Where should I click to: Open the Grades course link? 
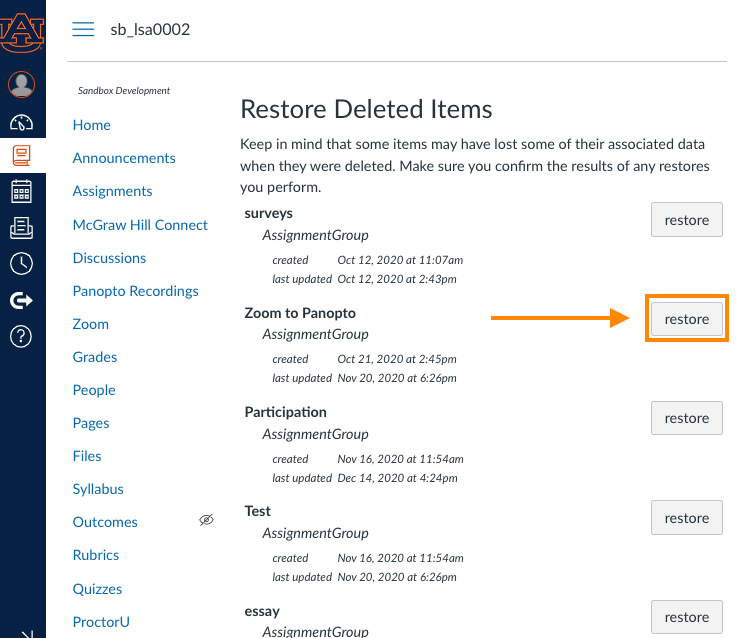(95, 357)
